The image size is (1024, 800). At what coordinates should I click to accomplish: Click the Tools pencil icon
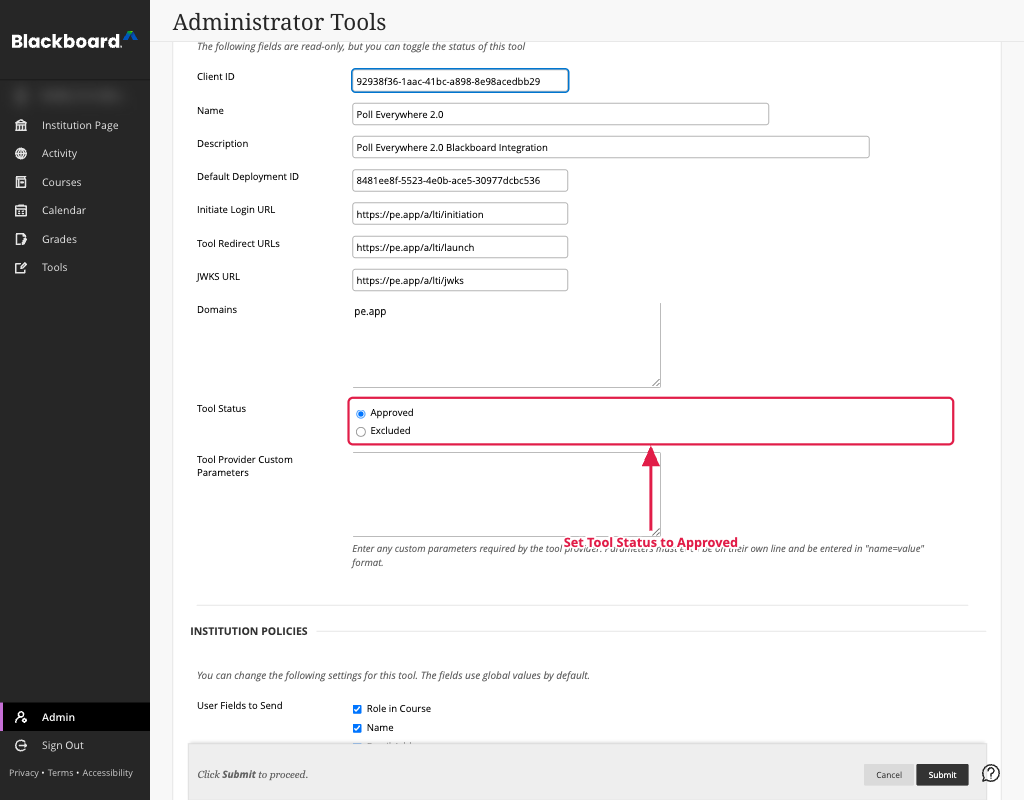pos(21,267)
